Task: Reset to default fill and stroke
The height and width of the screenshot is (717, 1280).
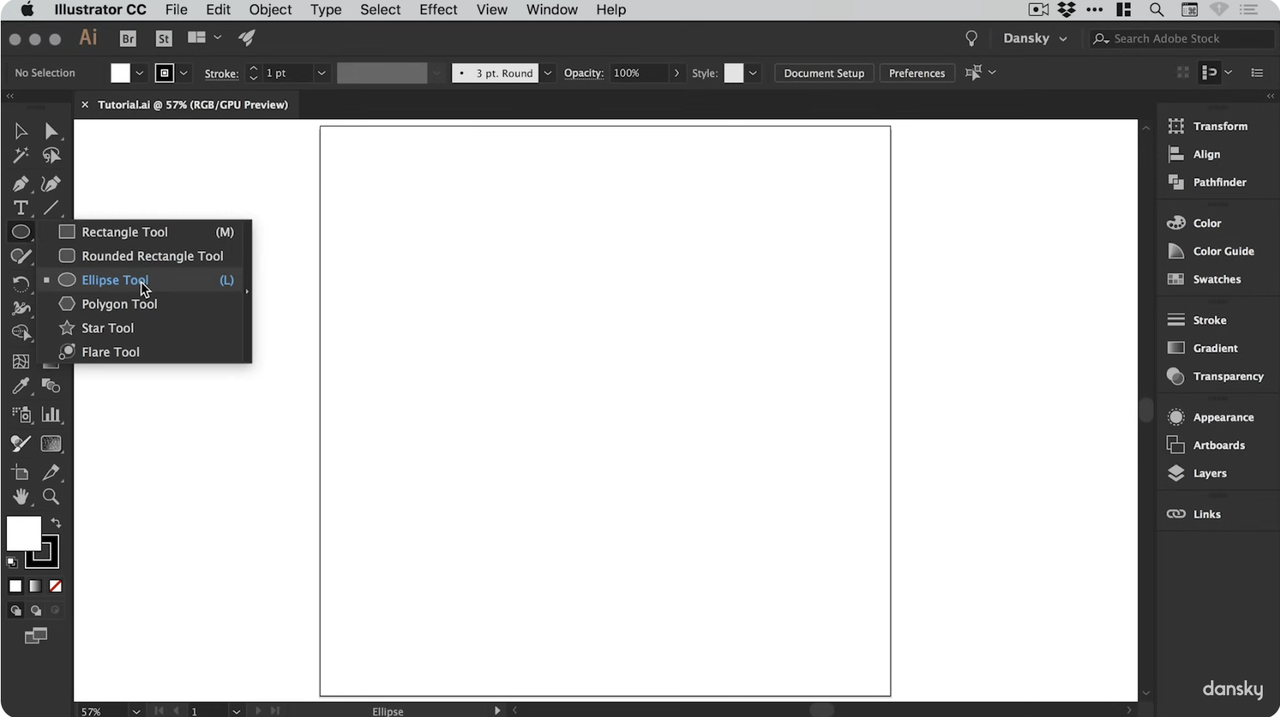Action: pyautogui.click(x=12, y=562)
